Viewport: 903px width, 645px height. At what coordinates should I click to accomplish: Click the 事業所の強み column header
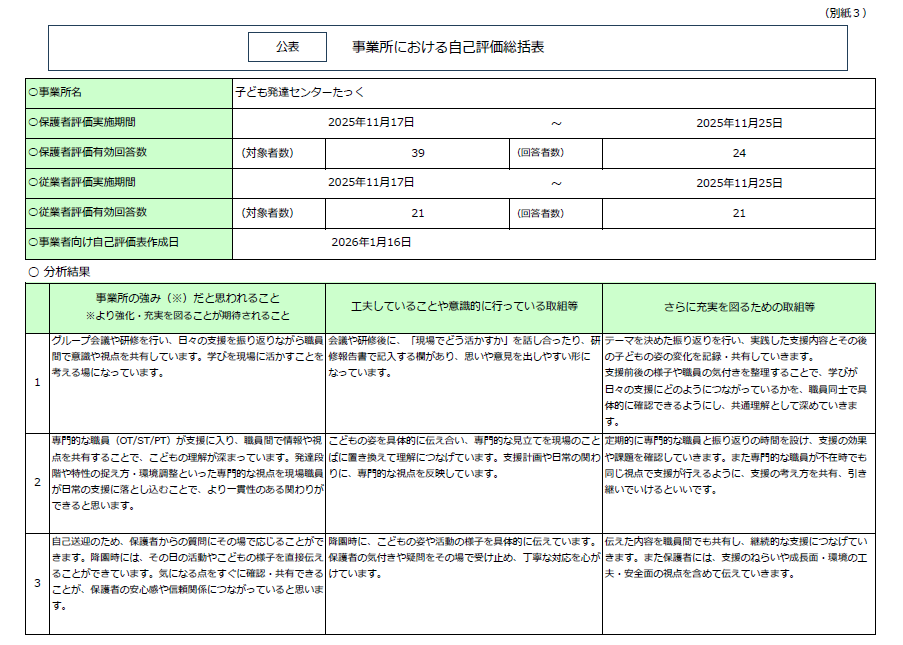coord(187,306)
